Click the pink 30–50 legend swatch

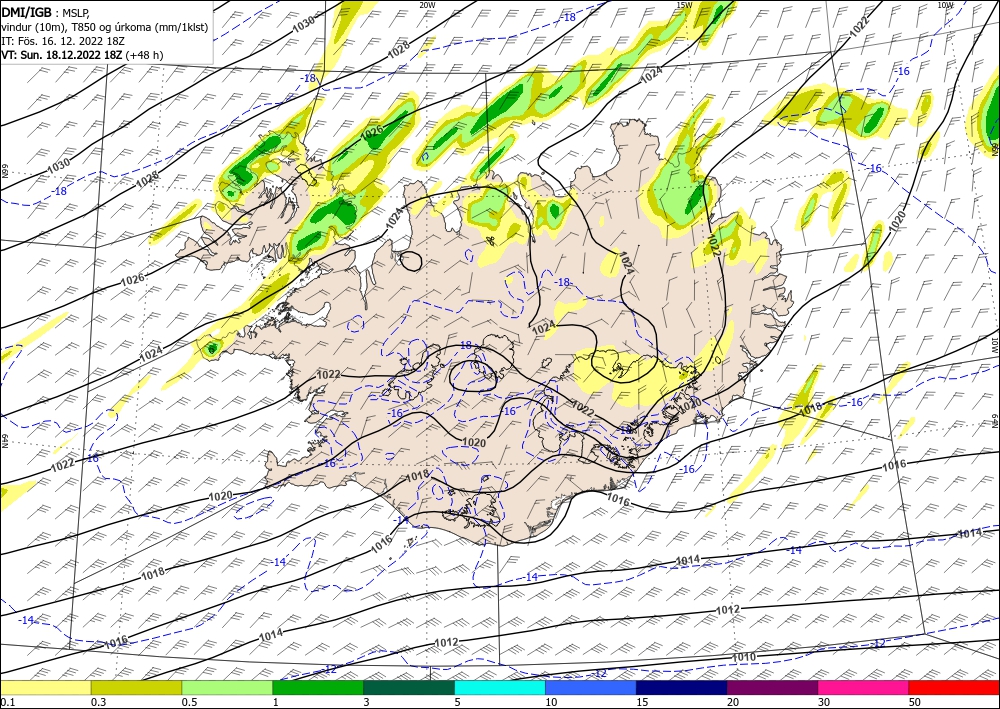tap(864, 687)
